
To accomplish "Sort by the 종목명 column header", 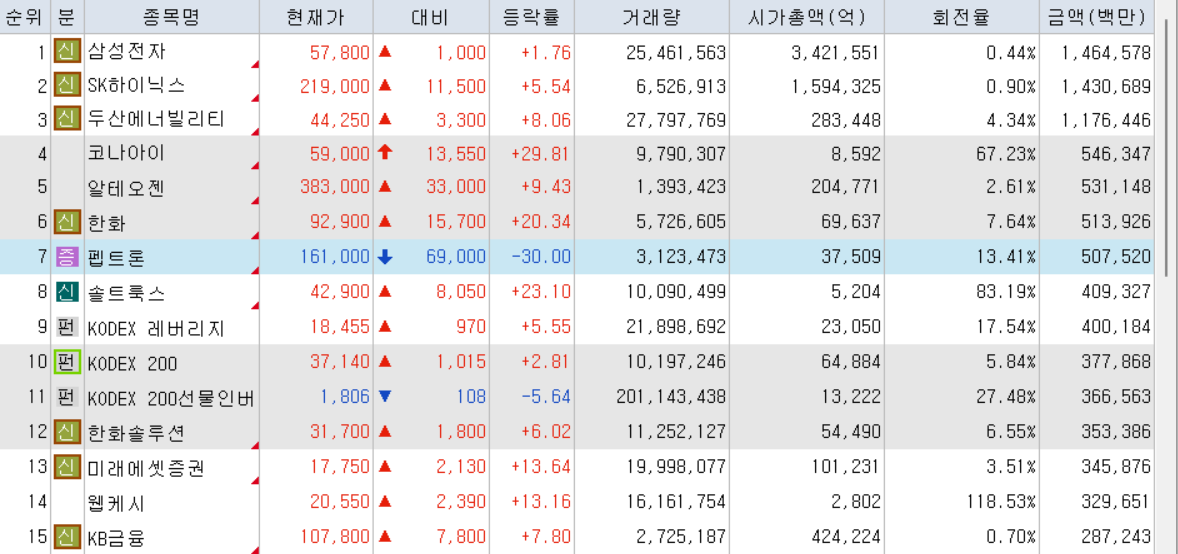I will click(x=172, y=17).
